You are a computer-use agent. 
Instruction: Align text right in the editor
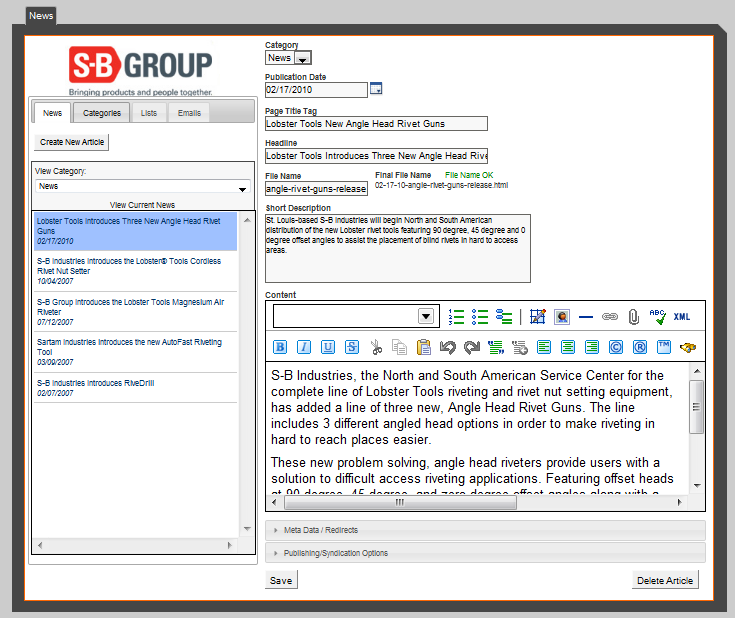[592, 347]
